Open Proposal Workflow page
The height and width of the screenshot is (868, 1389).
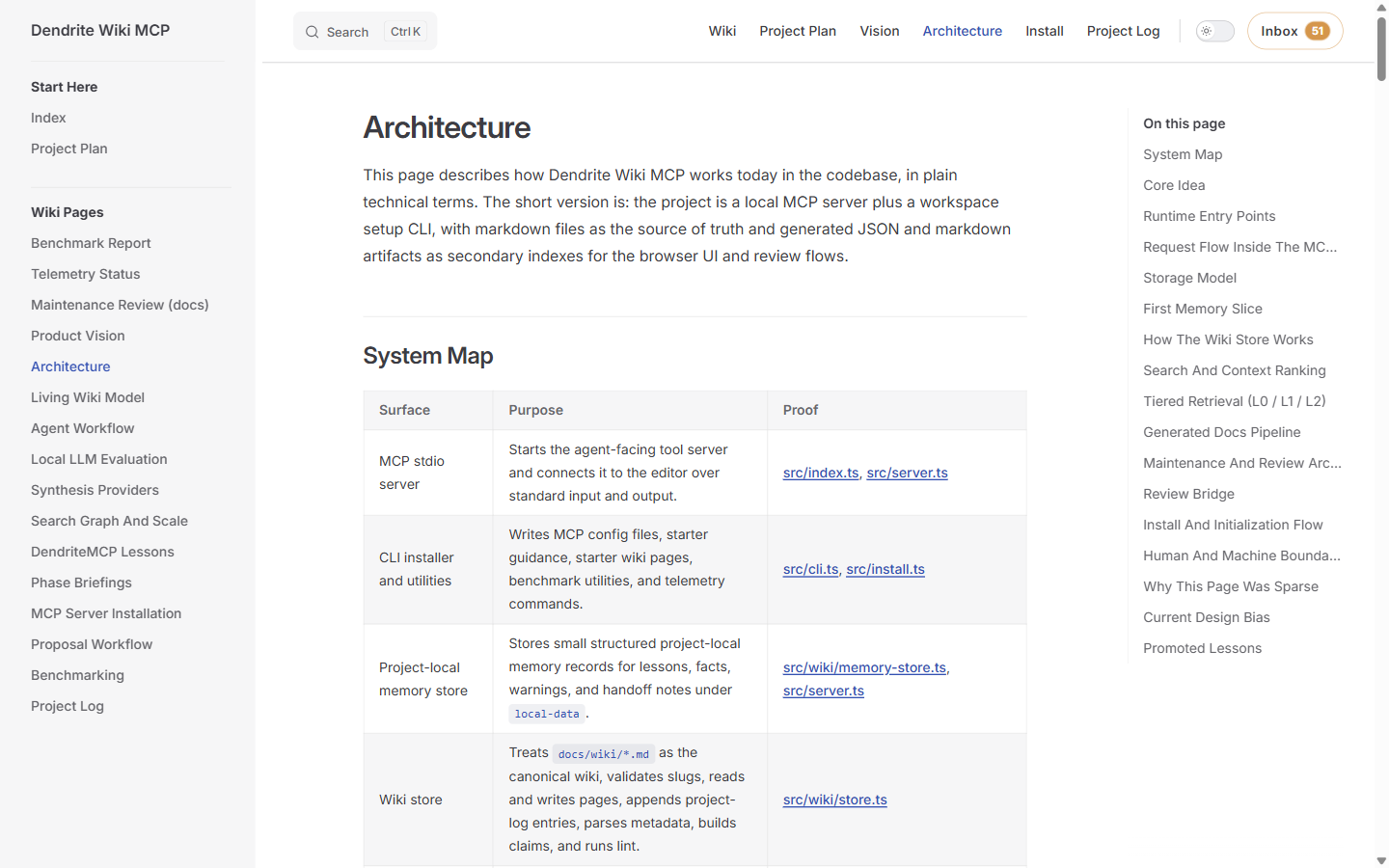(92, 644)
